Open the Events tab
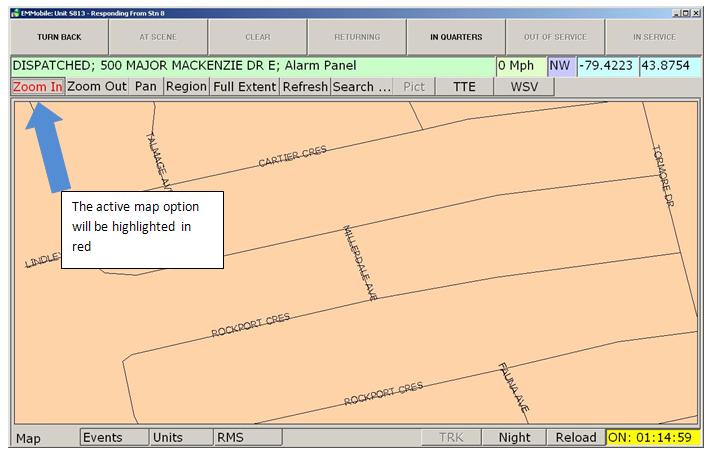Screen dimensions: 715x457 pos(103,437)
